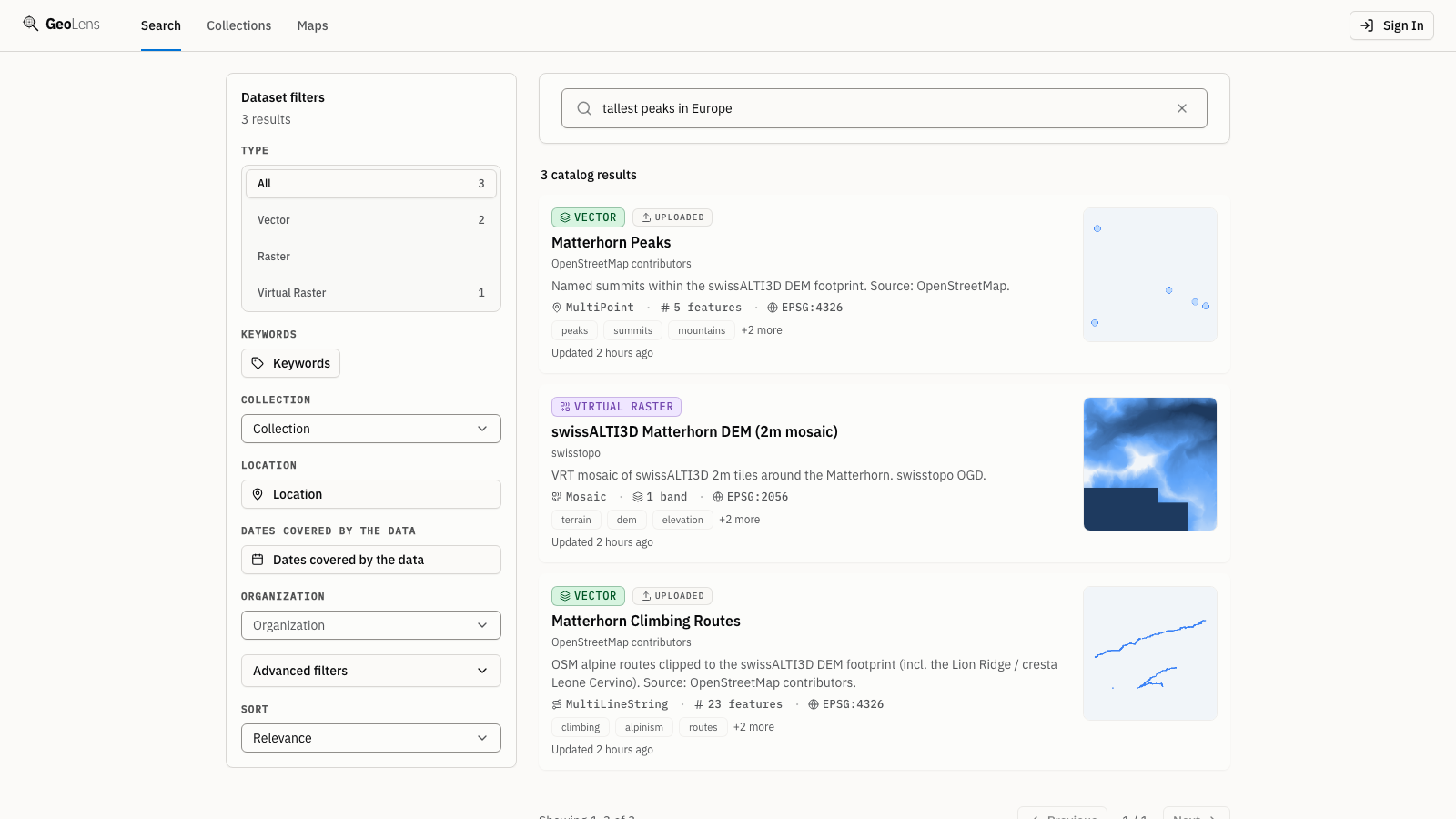Filter results by Virtual Raster type
1456x819 pixels.
point(371,293)
